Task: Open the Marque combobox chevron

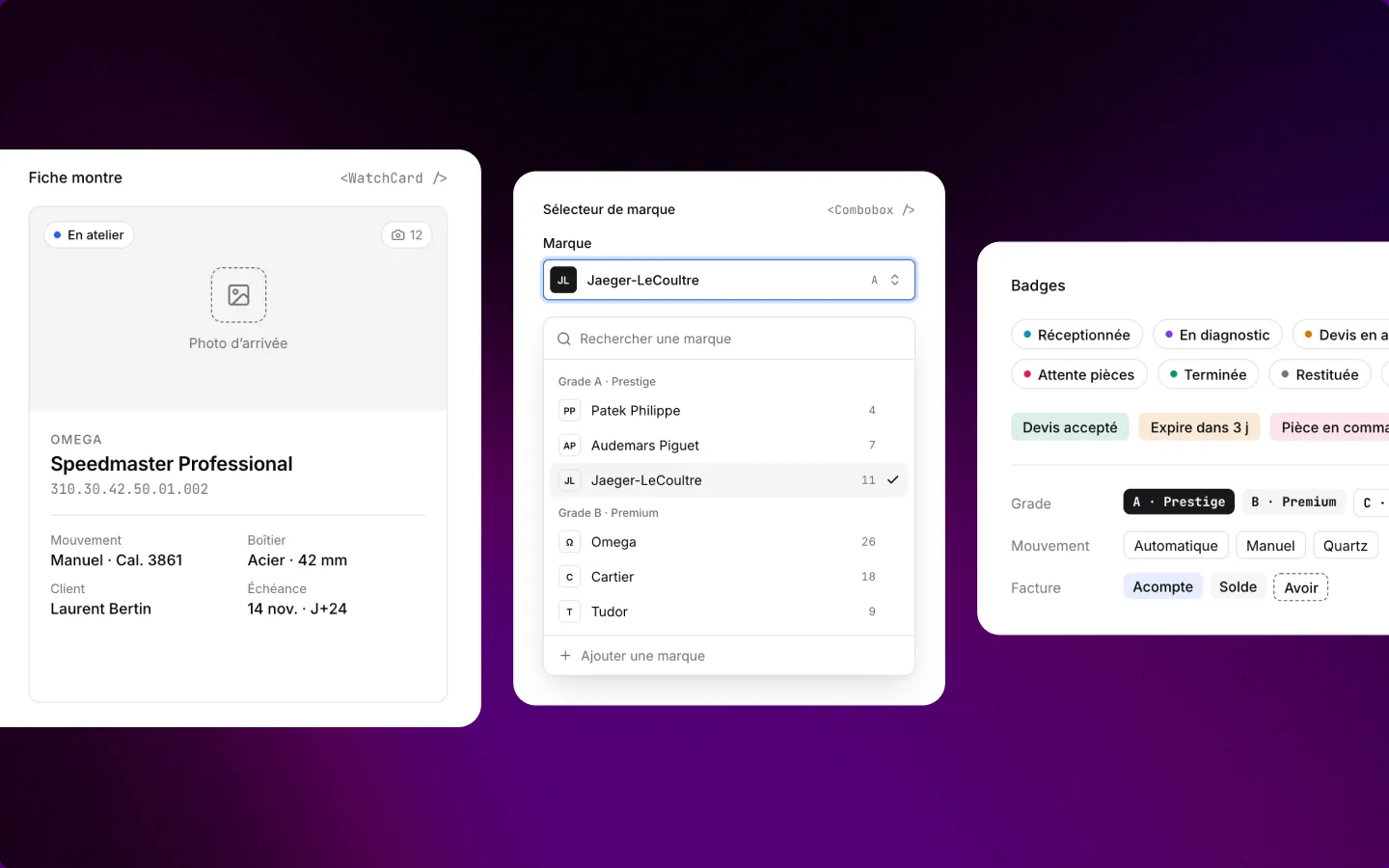Action: pos(895,281)
